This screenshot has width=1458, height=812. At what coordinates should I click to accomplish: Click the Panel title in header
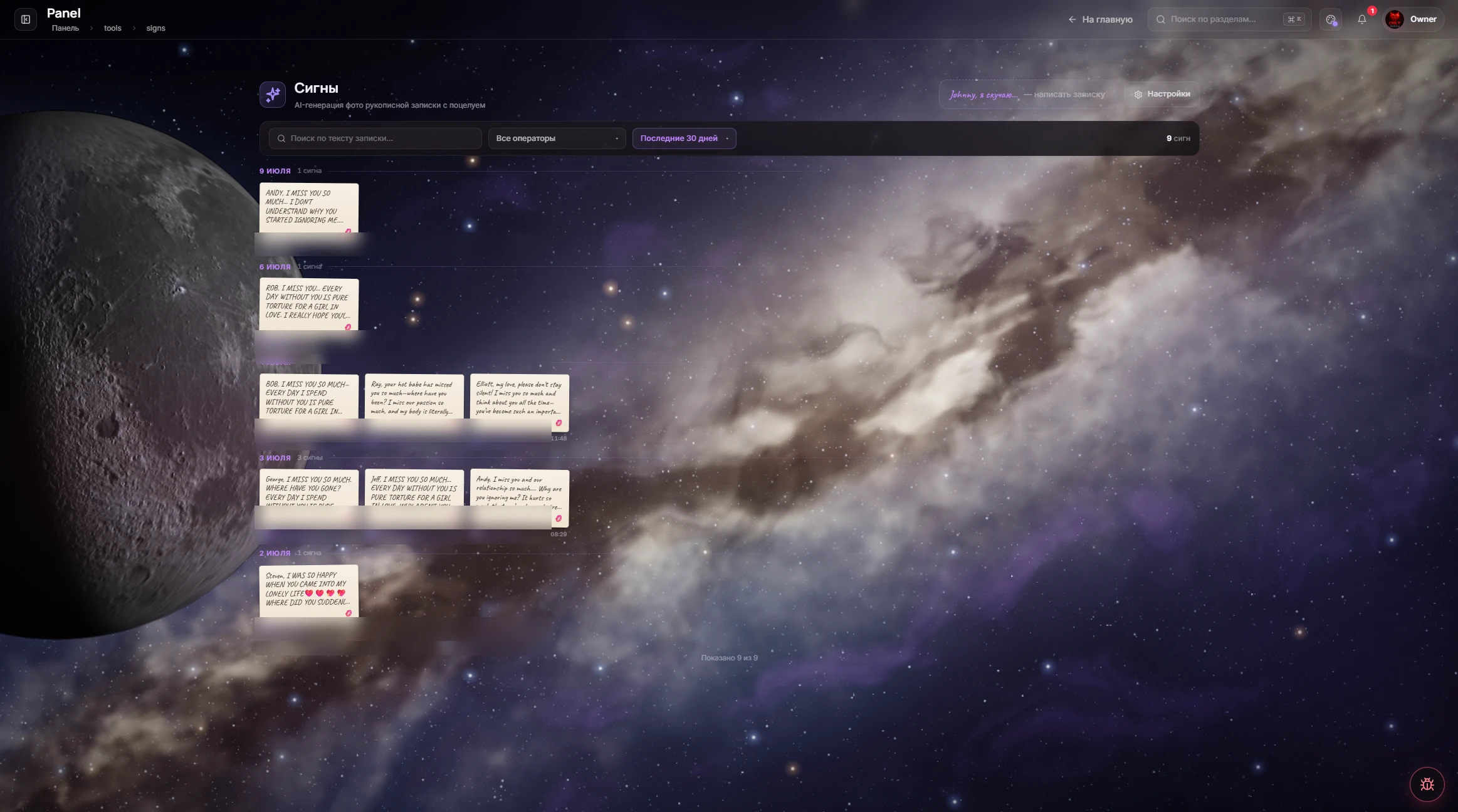pos(64,13)
